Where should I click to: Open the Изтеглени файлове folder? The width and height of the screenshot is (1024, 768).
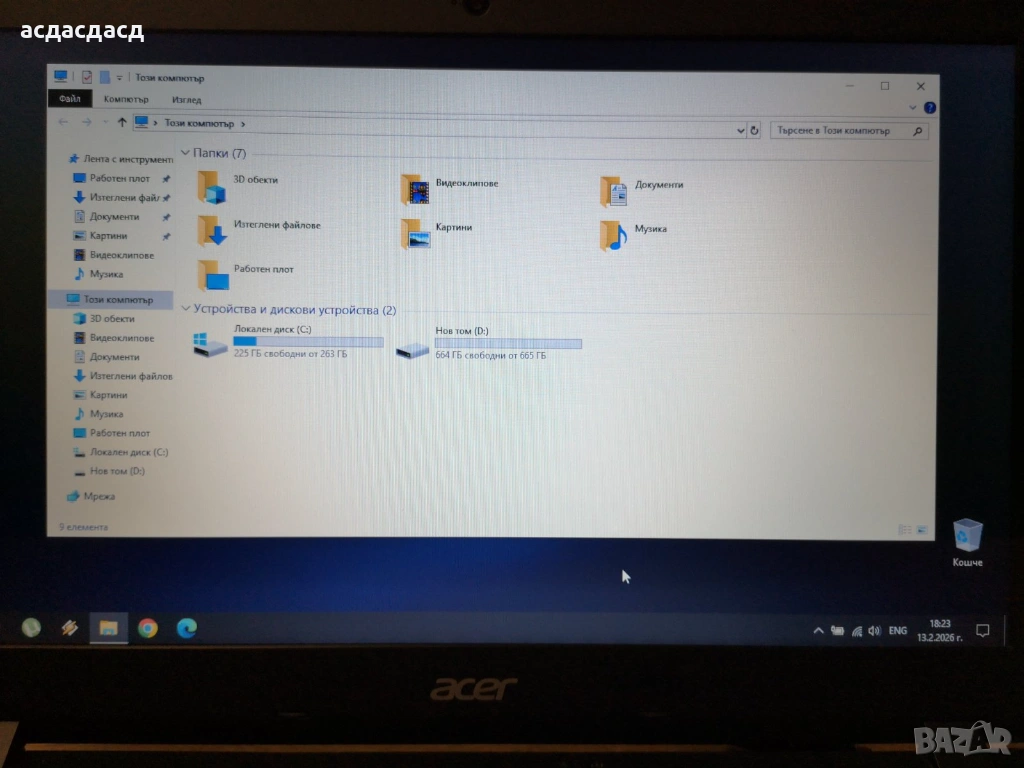coord(212,231)
